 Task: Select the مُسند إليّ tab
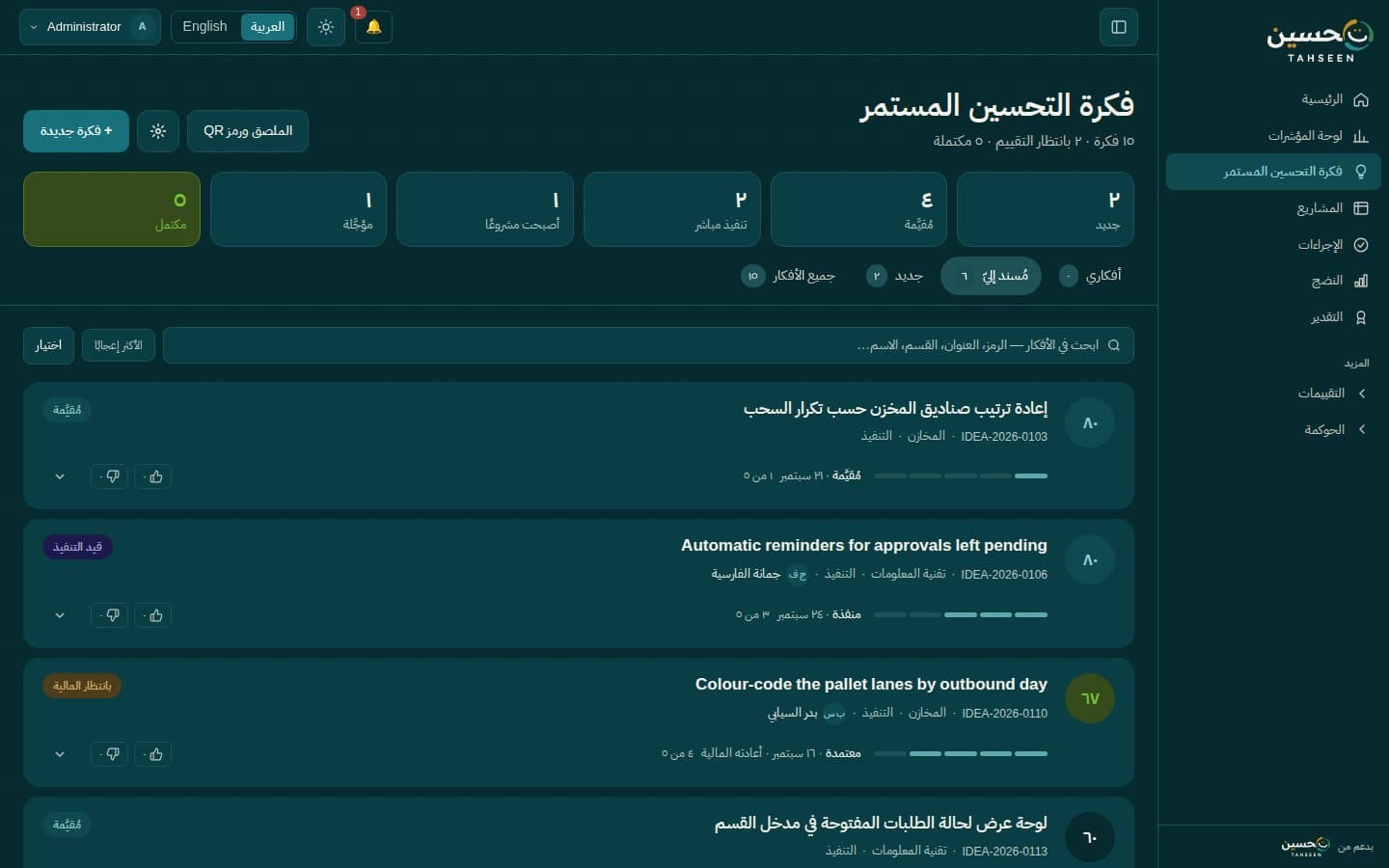tap(991, 276)
